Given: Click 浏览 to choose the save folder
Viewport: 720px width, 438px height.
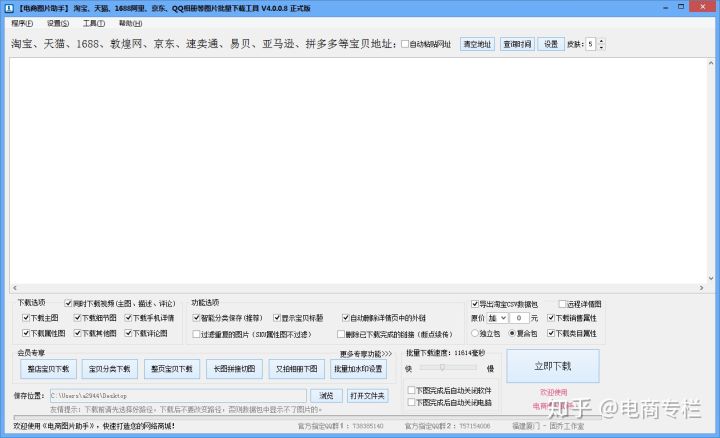Looking at the screenshot, I should (x=326, y=395).
